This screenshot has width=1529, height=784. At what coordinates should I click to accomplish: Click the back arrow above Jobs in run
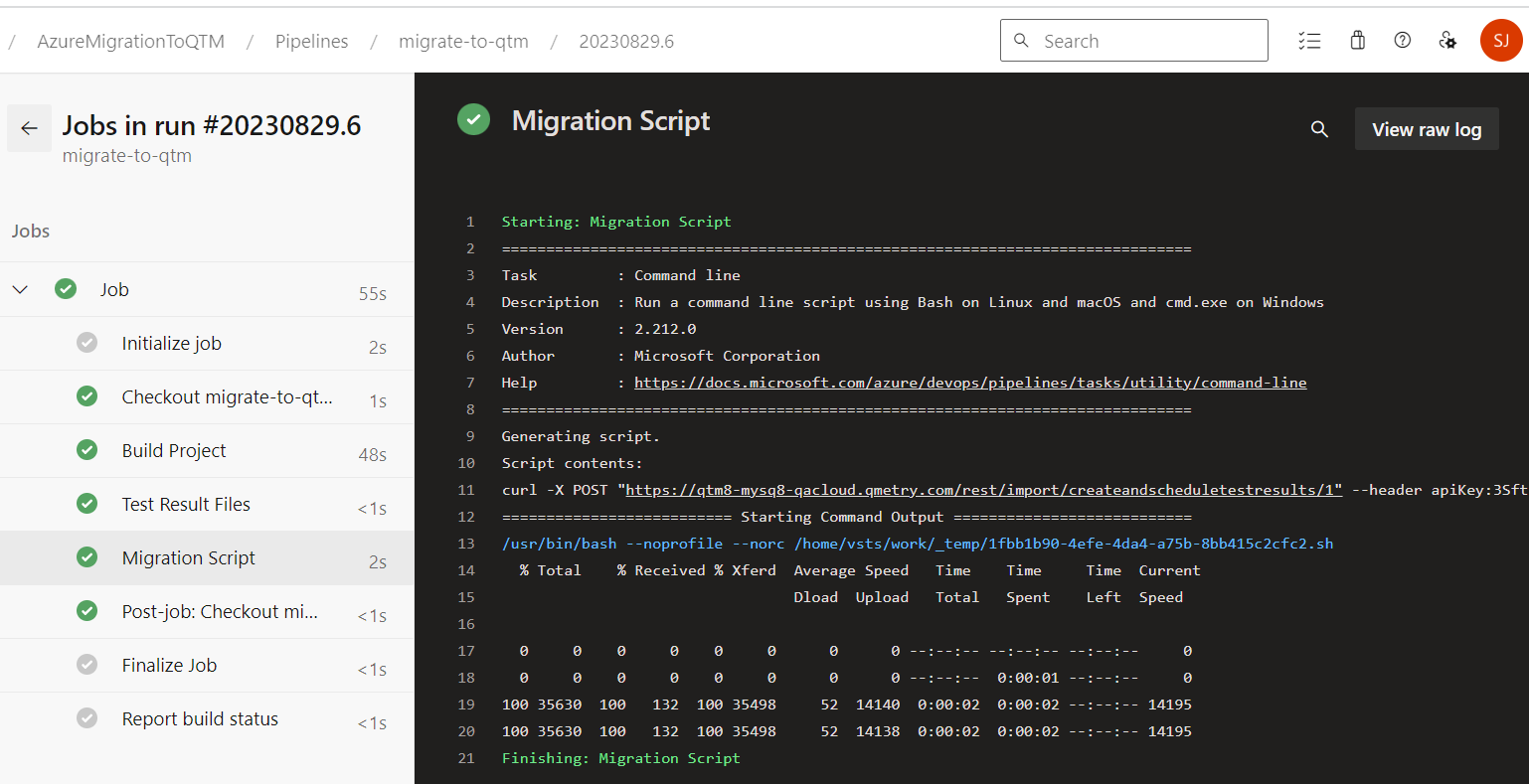point(29,127)
